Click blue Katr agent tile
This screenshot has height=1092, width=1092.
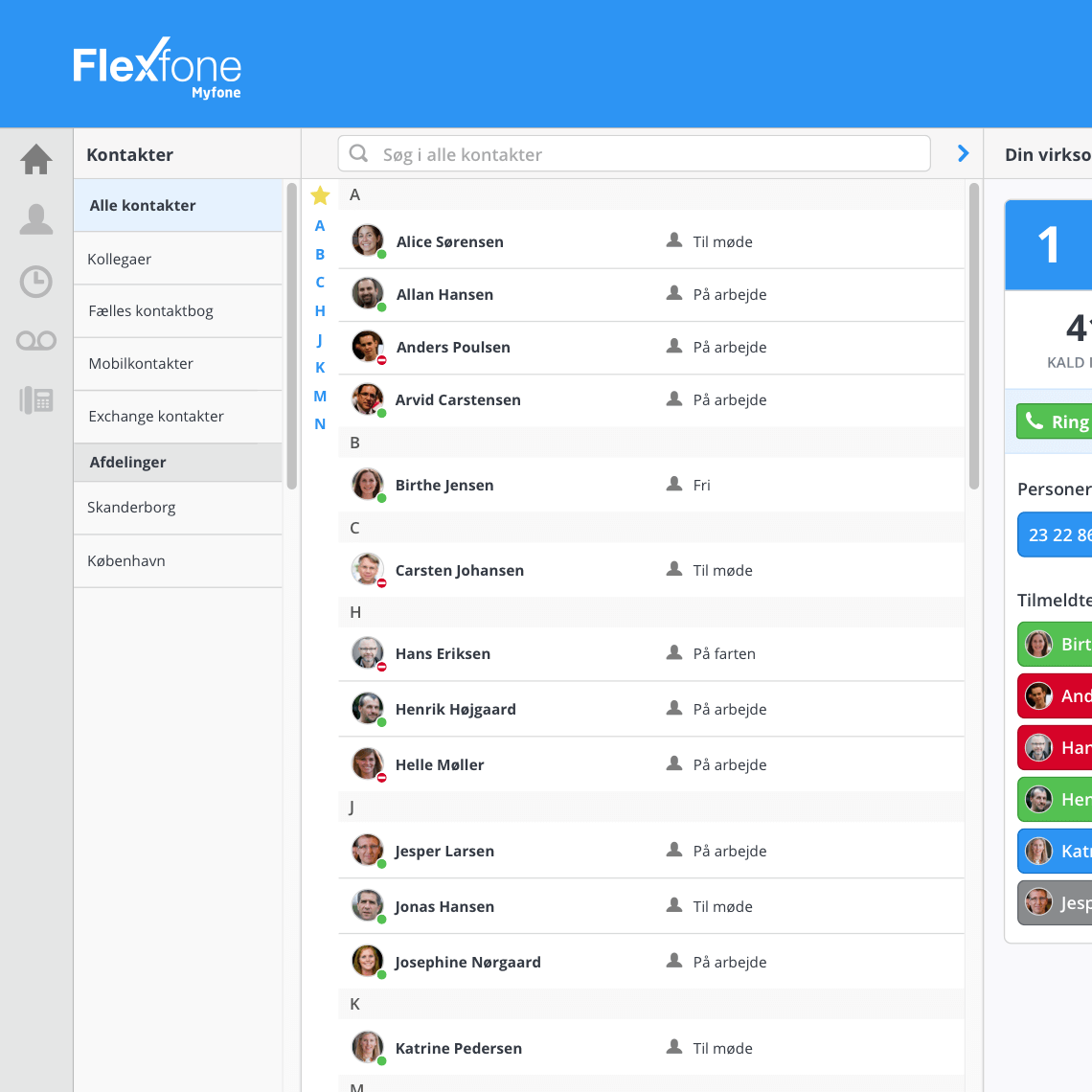pyautogui.click(x=1055, y=851)
